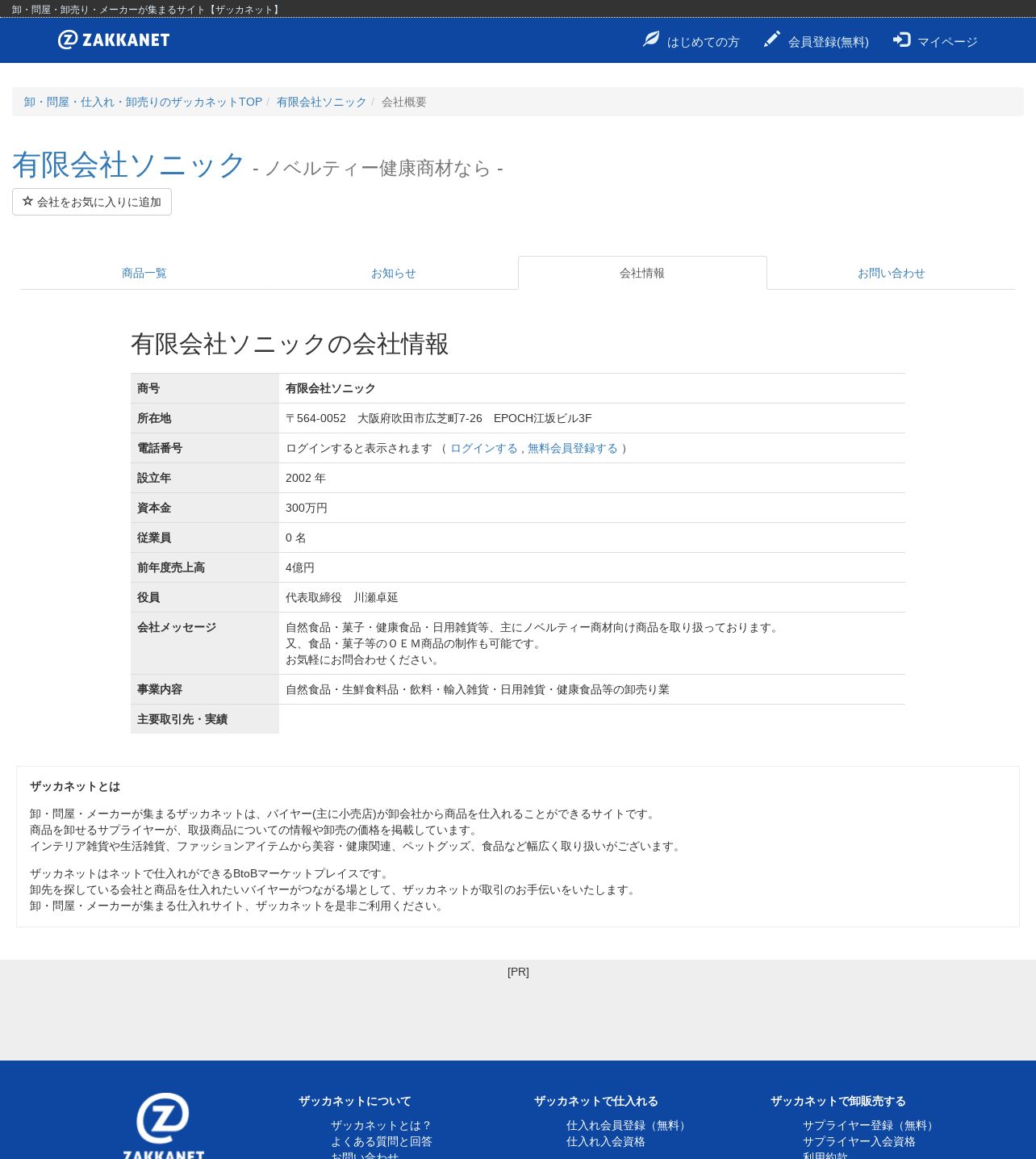The image size is (1036, 1159).
Task: Click the 有限会社ソニックの会社情報 heading
Action: 290,344
